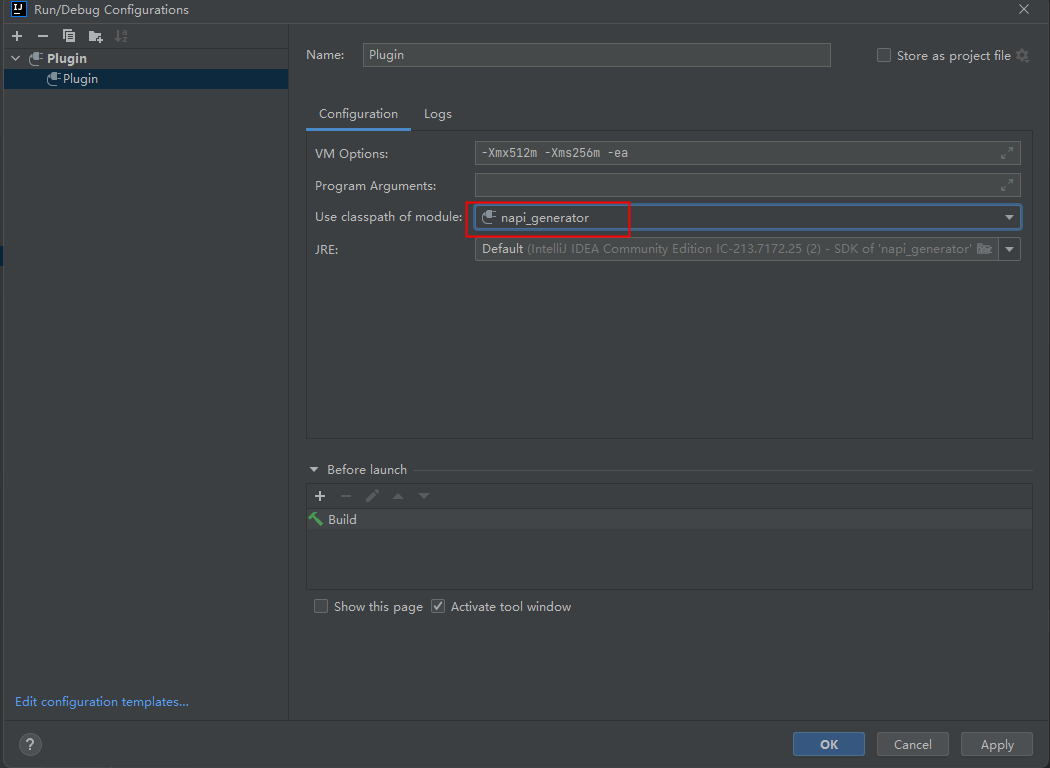Expand the VM Options field editor
The width and height of the screenshot is (1050, 768).
point(1008,153)
